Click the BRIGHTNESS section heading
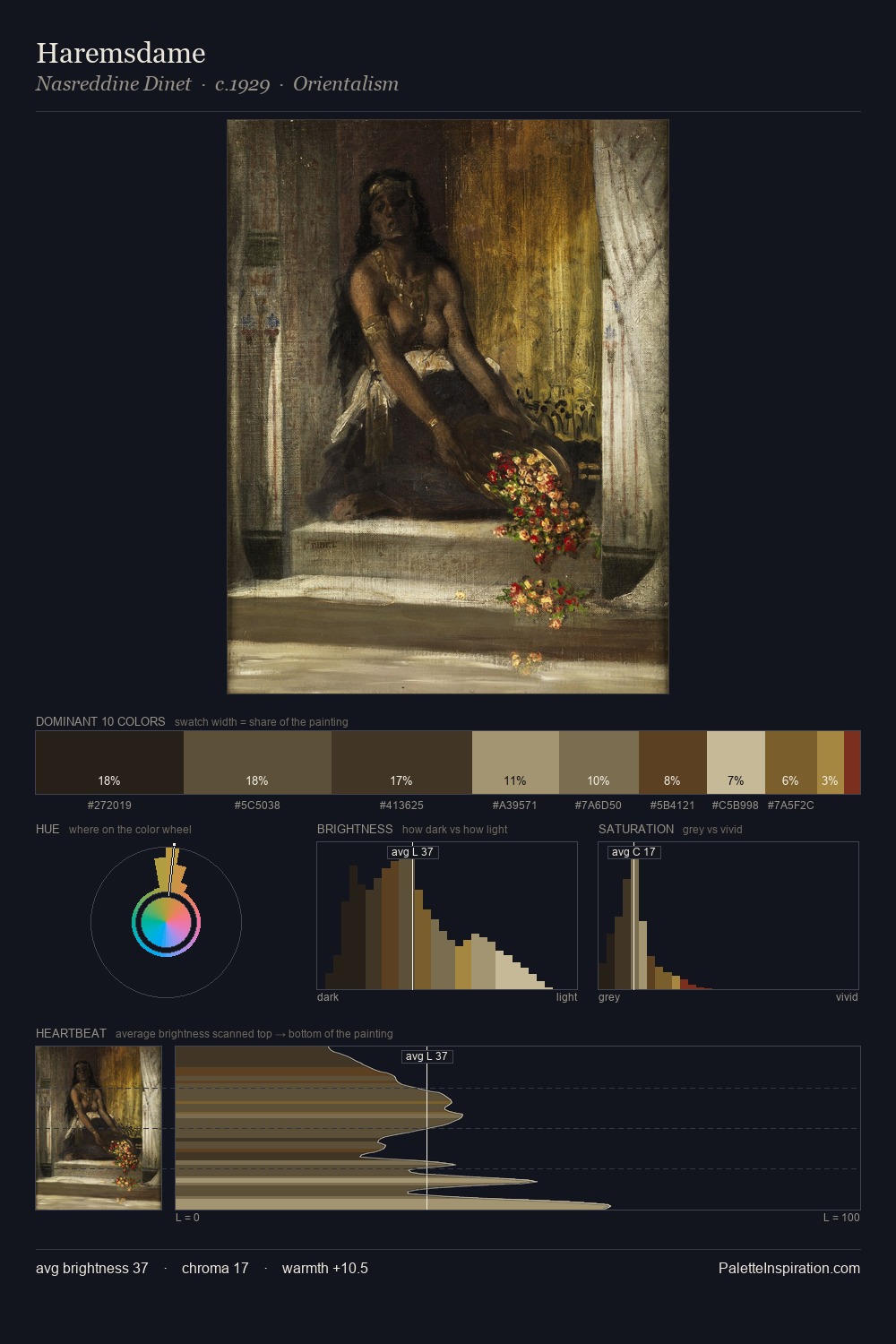Screen dimensions: 896x1344 355,829
